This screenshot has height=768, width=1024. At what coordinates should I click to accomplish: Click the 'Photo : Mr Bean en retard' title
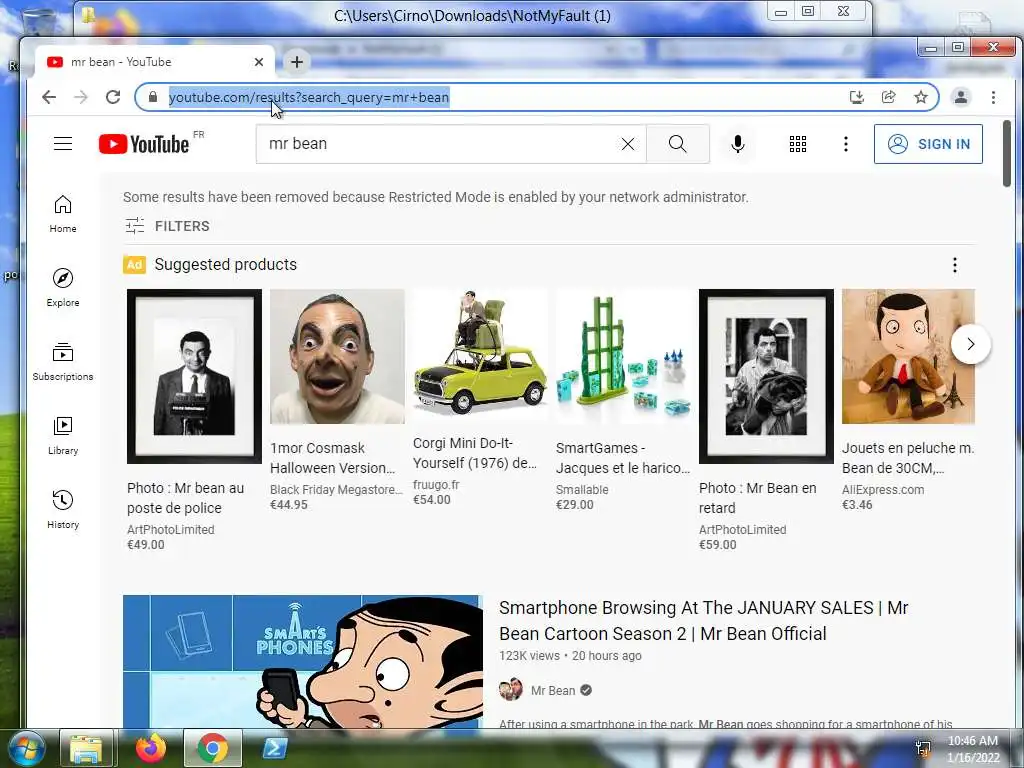pos(758,498)
